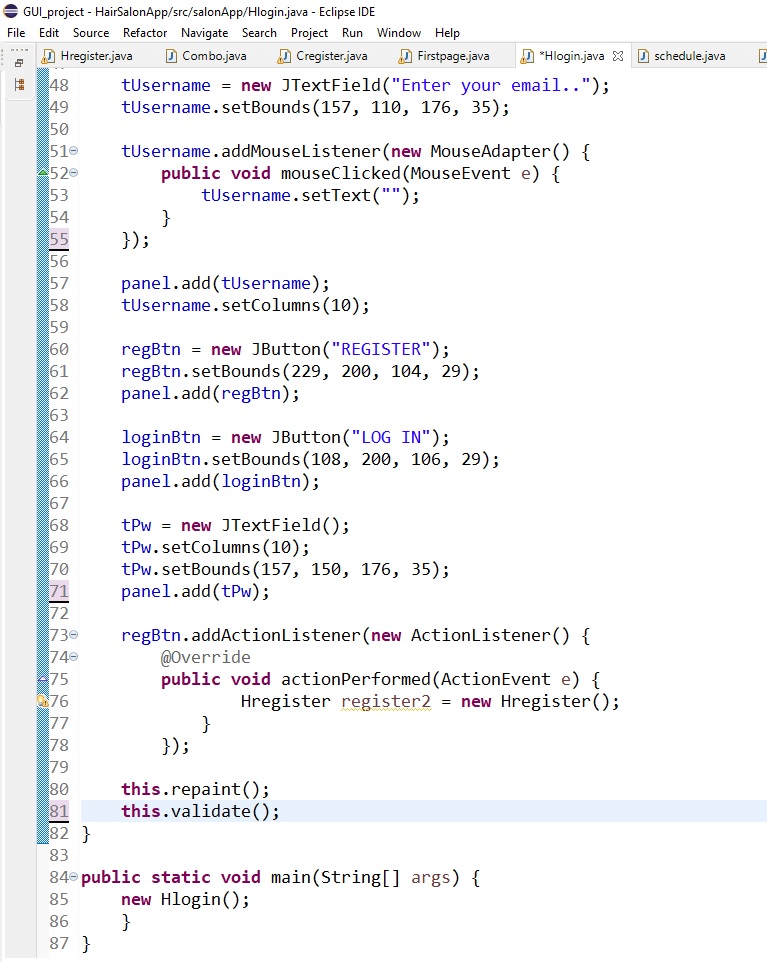The image size is (767, 962).
Task: Collapse the main method fold at line 84
Action: pos(74,877)
